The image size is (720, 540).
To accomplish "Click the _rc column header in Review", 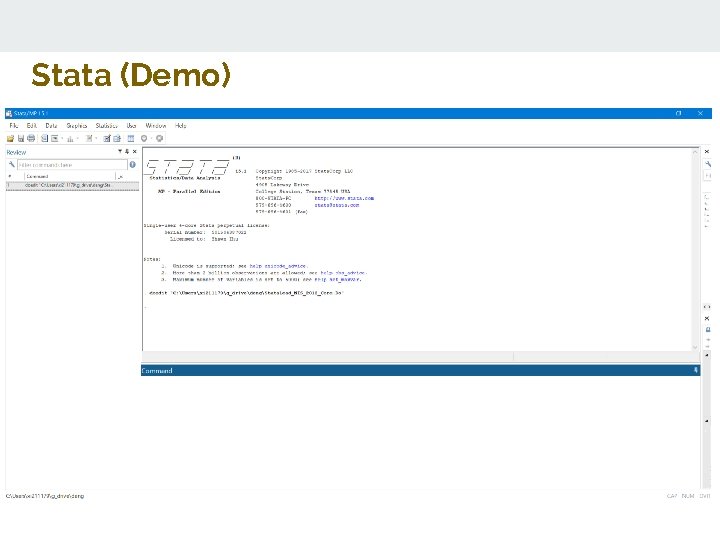I will [x=121, y=176].
